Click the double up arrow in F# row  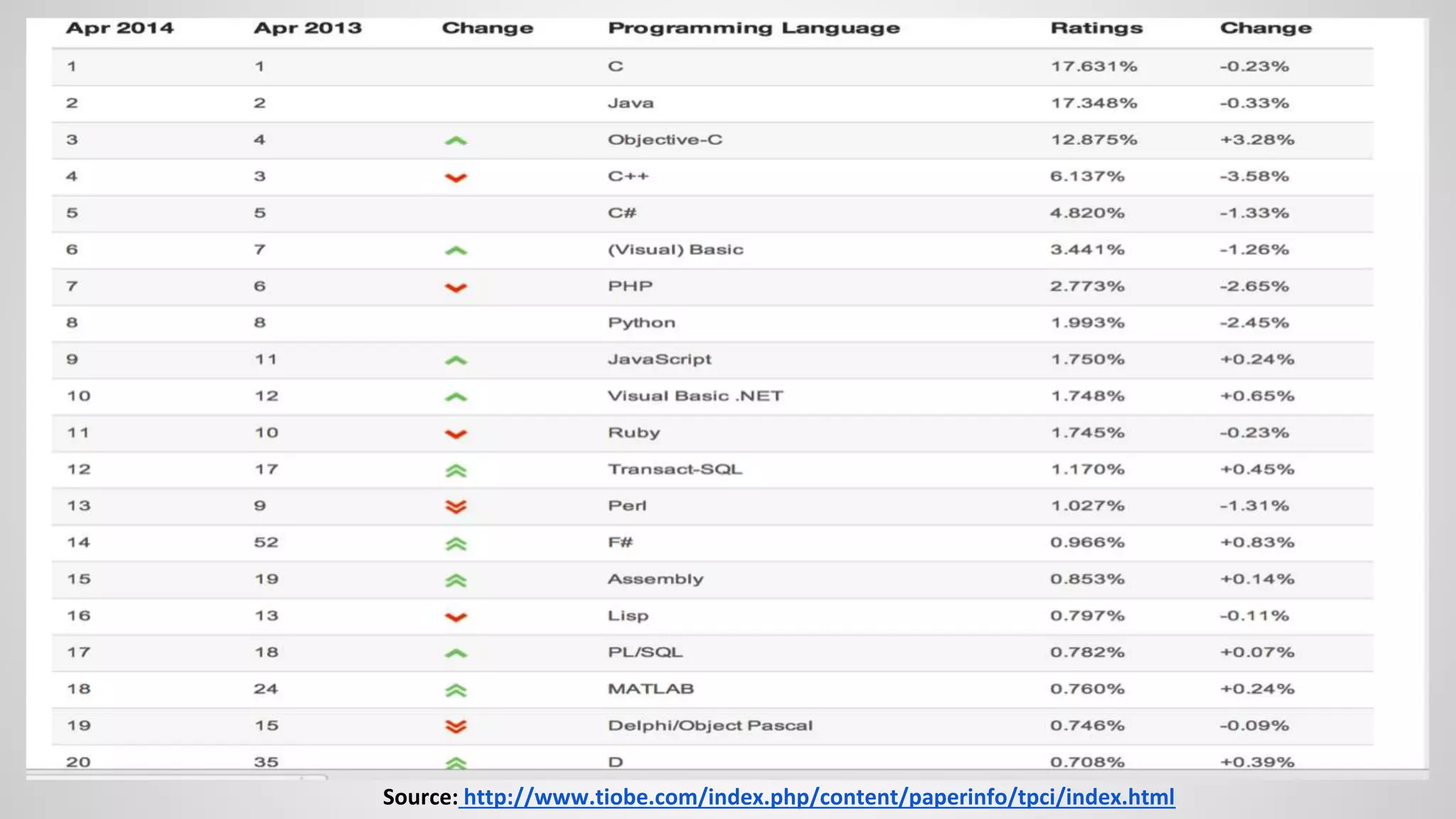456,544
